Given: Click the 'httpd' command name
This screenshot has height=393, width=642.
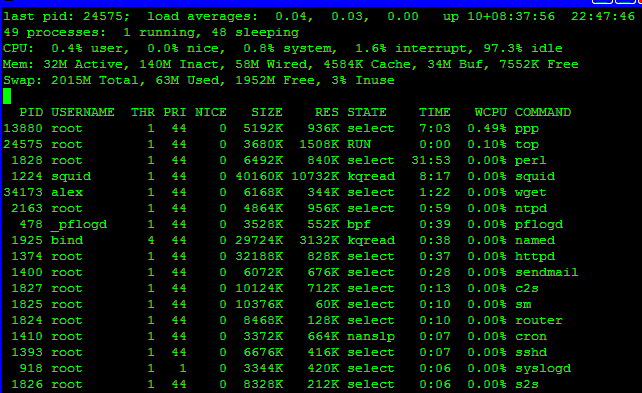Looking at the screenshot, I should click(535, 257).
